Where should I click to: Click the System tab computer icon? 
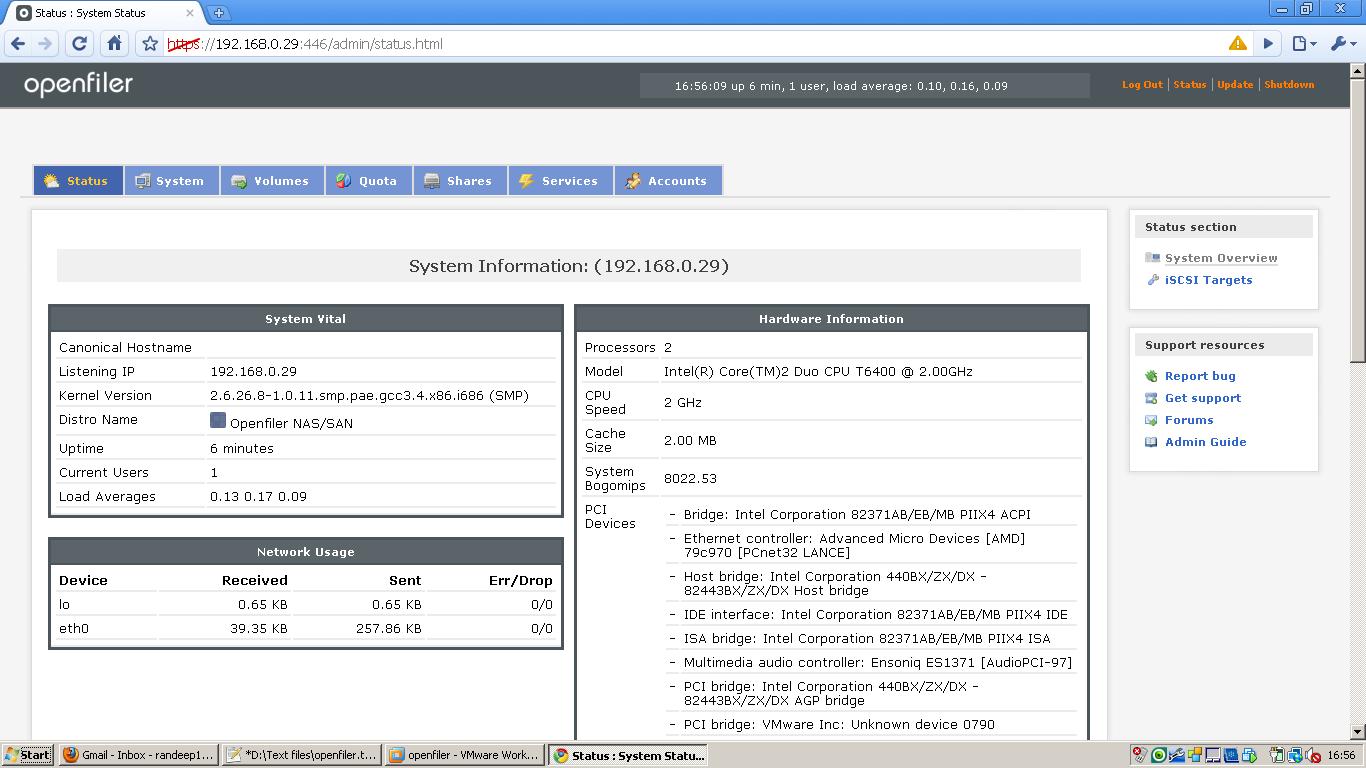point(142,180)
